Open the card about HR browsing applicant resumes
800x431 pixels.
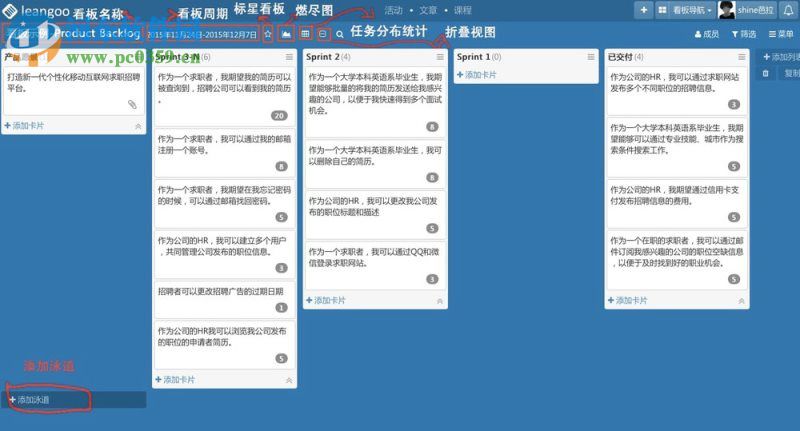coord(224,345)
